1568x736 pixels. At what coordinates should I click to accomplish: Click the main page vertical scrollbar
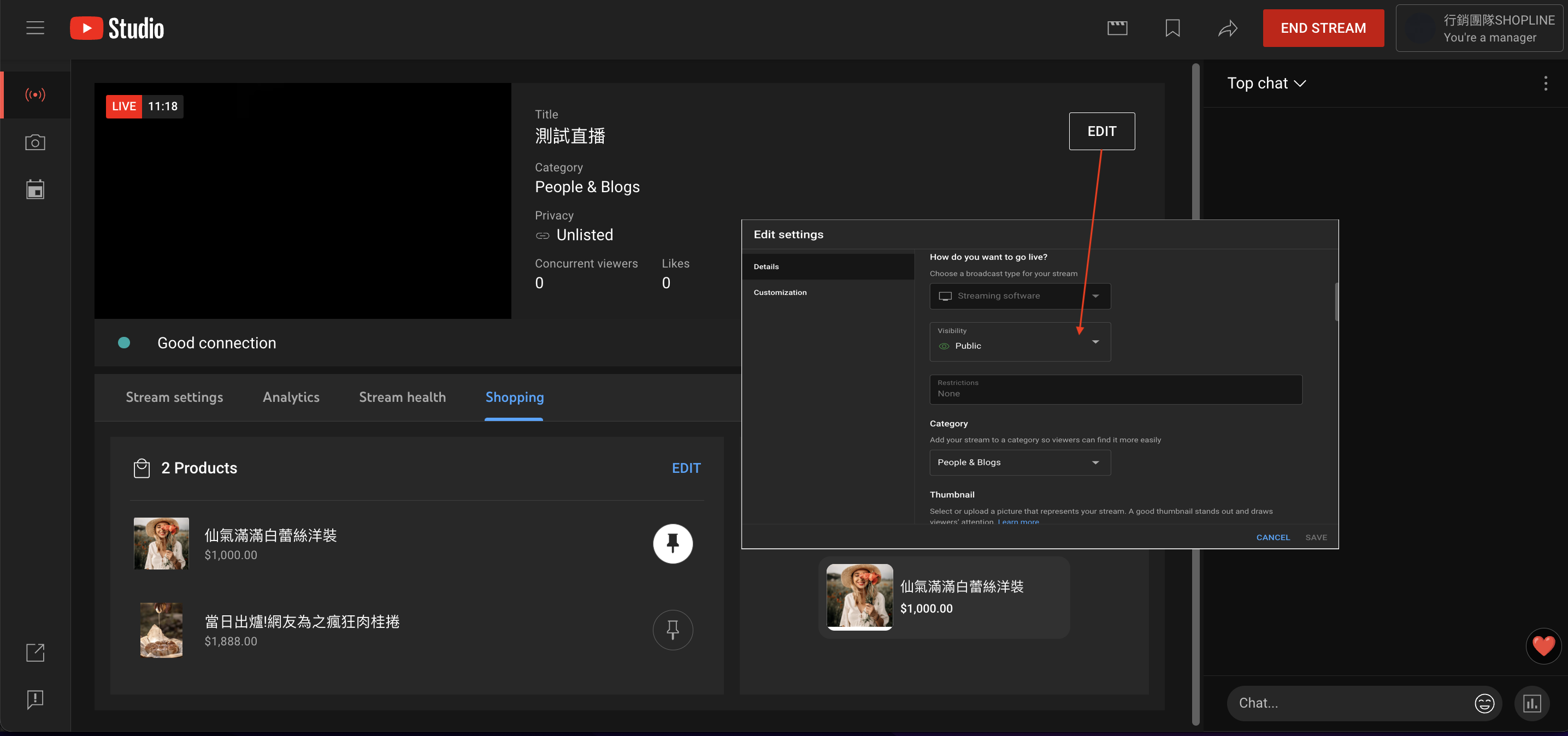1195,394
